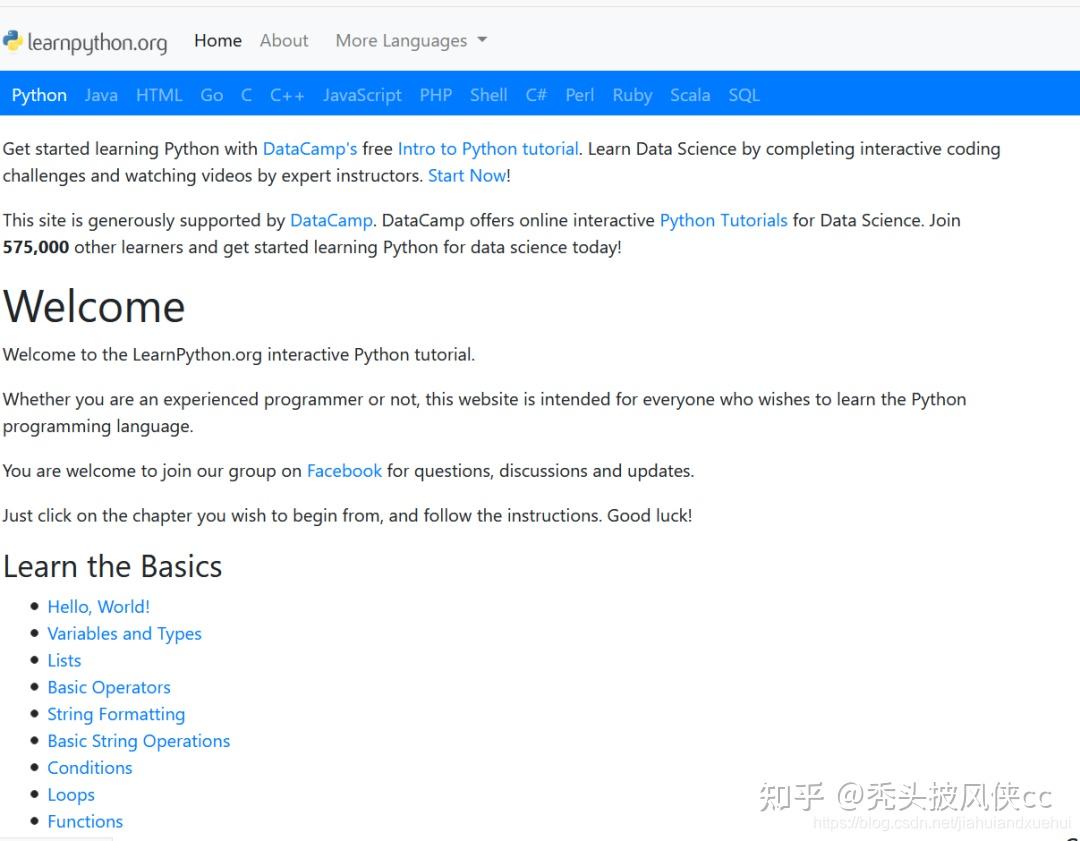Switch to the HTML tab

point(159,95)
